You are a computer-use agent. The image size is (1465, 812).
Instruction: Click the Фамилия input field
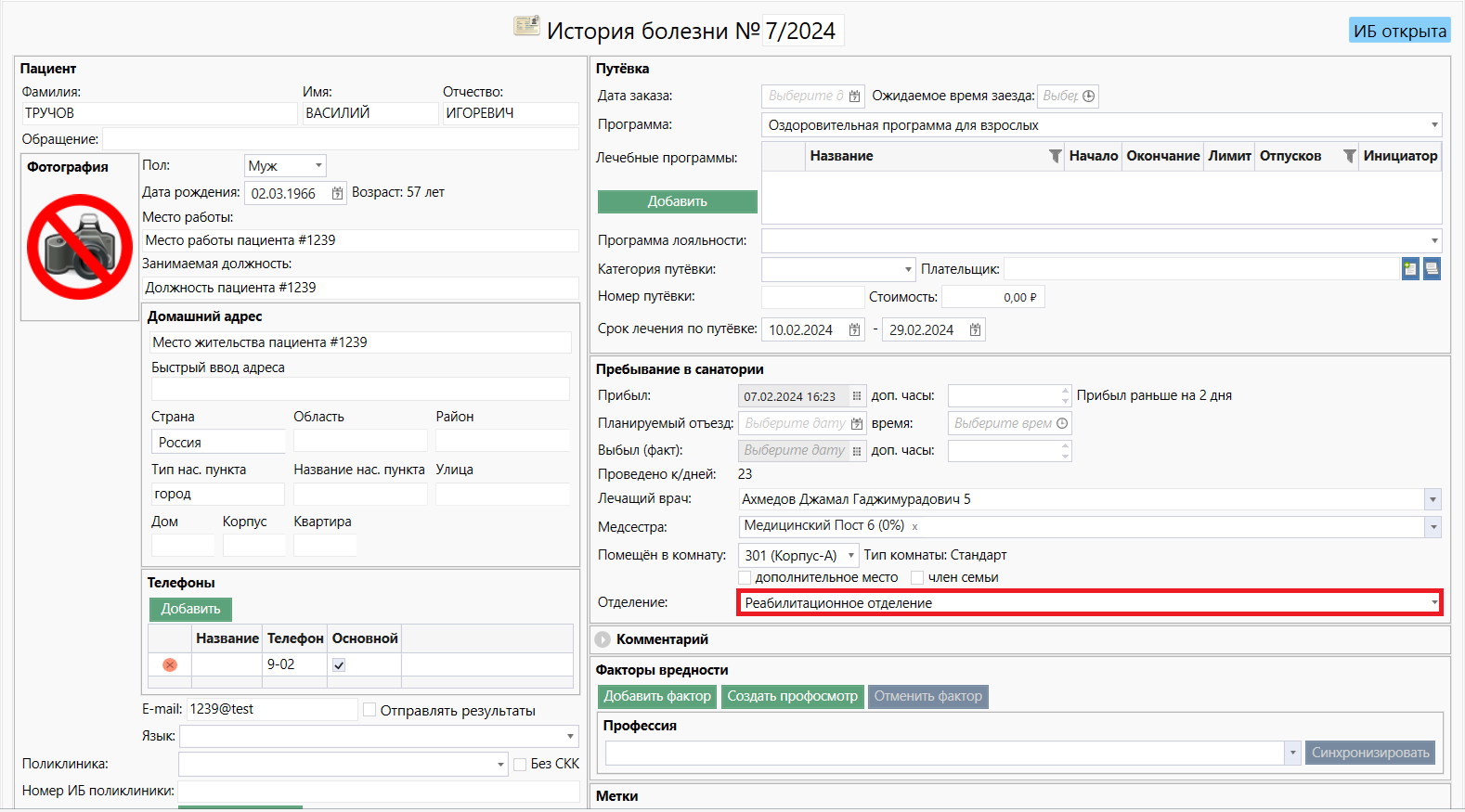[x=159, y=113]
